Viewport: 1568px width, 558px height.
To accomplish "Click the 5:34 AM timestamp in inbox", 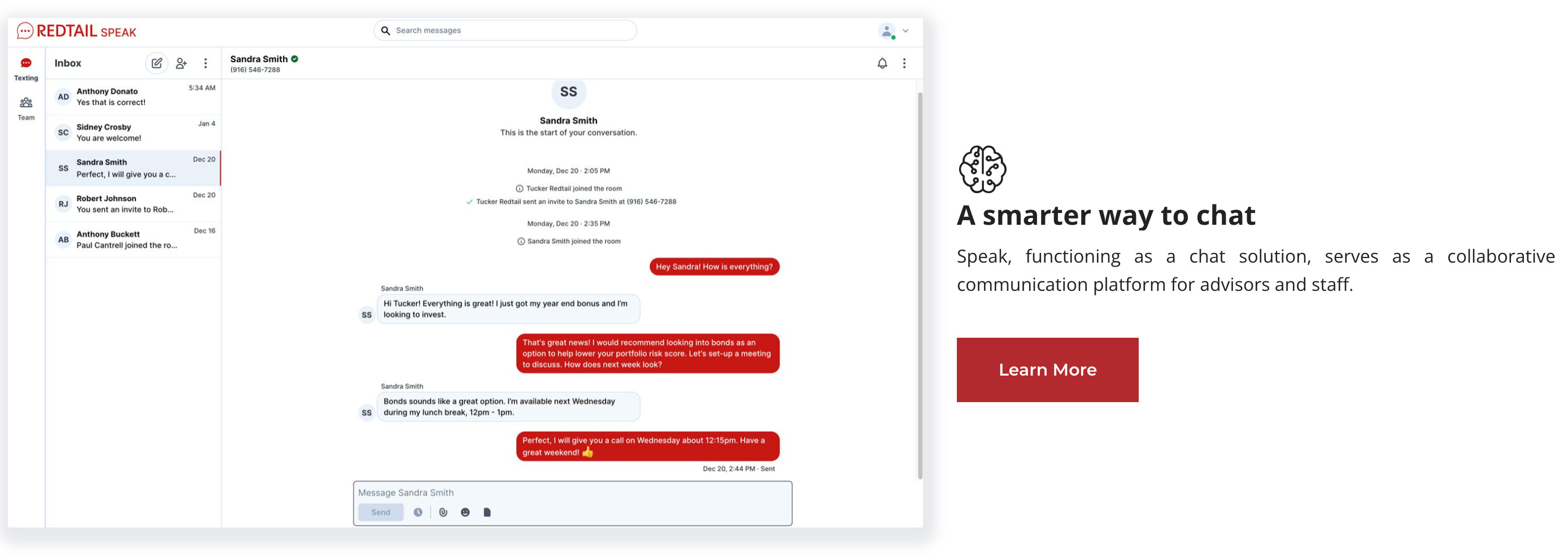I will coord(202,88).
